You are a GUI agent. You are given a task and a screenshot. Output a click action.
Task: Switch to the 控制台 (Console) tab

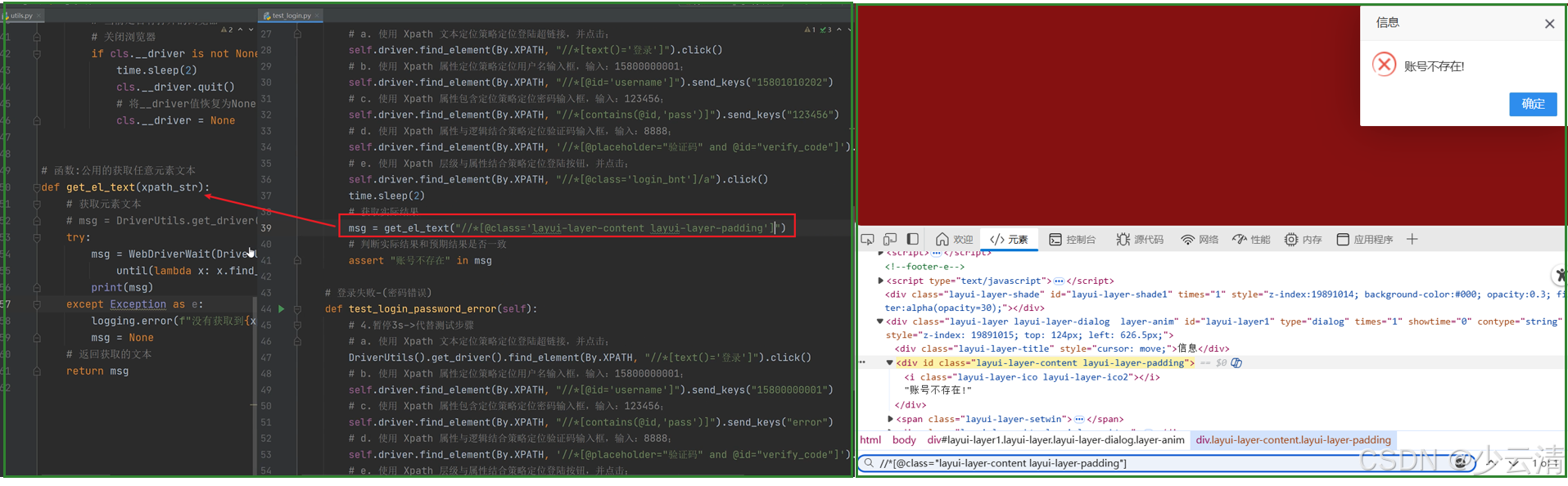click(1073, 239)
